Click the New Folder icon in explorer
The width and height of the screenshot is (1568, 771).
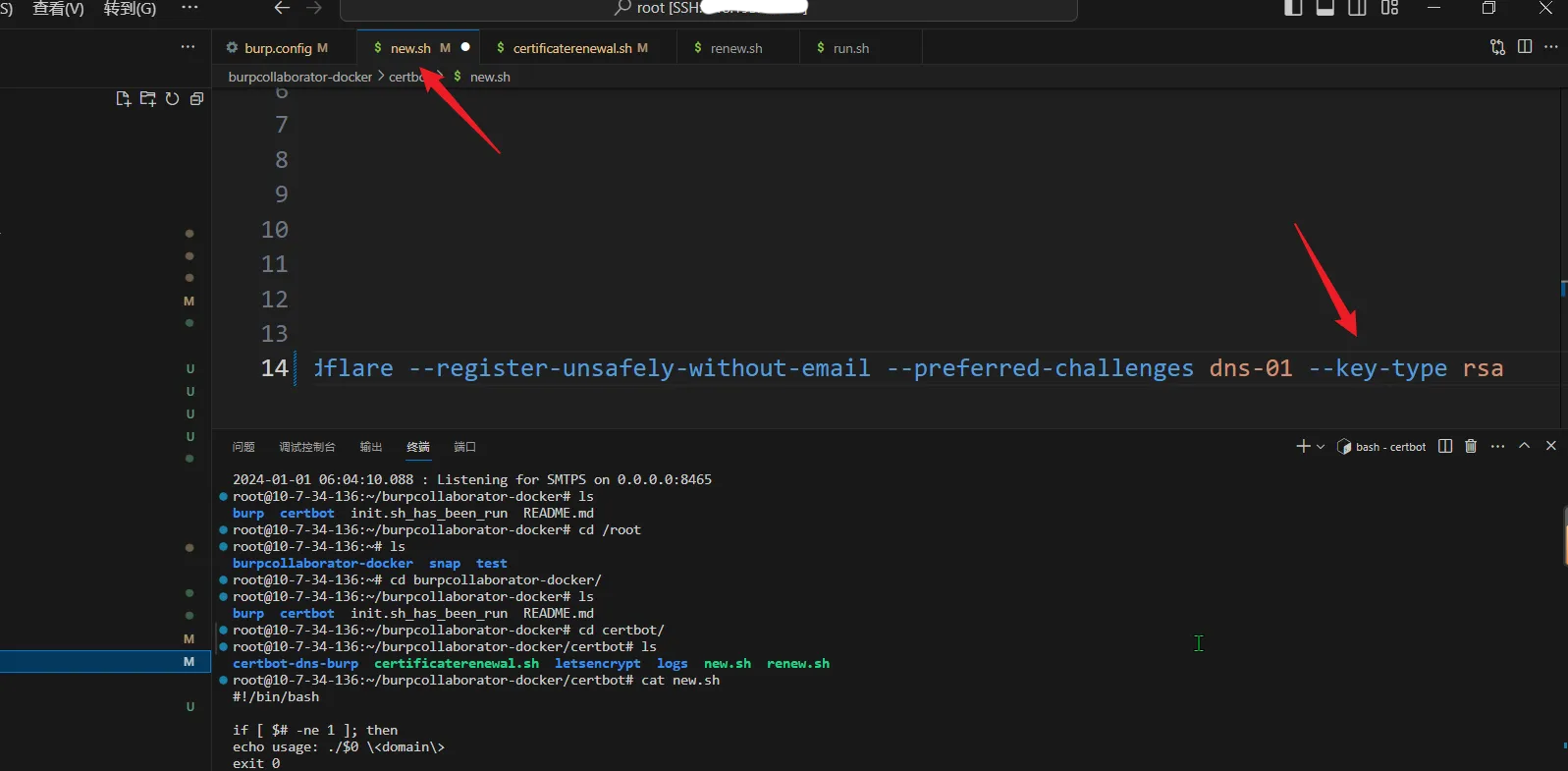coord(147,99)
